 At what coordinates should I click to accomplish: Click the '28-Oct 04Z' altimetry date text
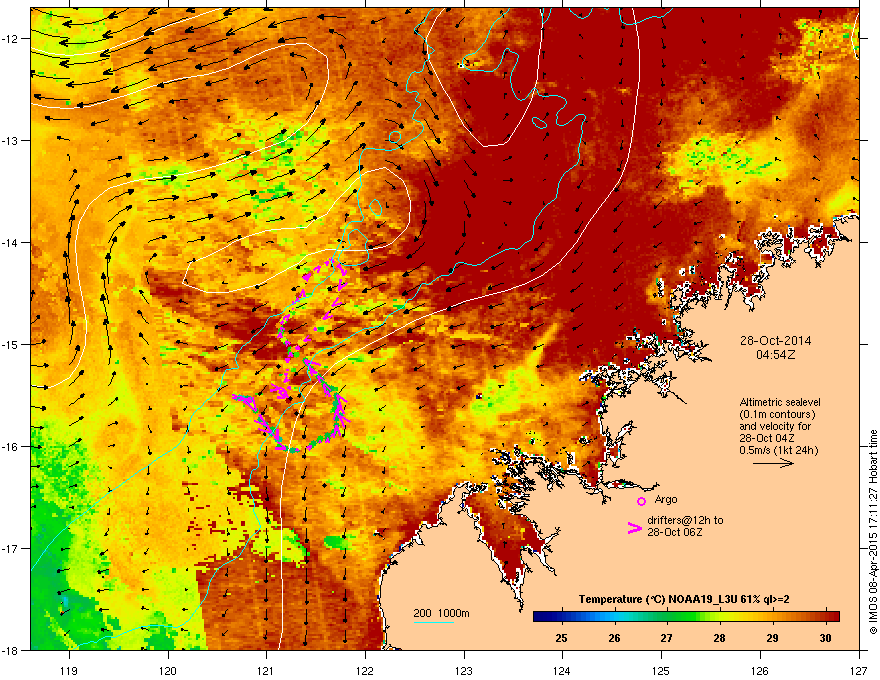tap(767, 438)
